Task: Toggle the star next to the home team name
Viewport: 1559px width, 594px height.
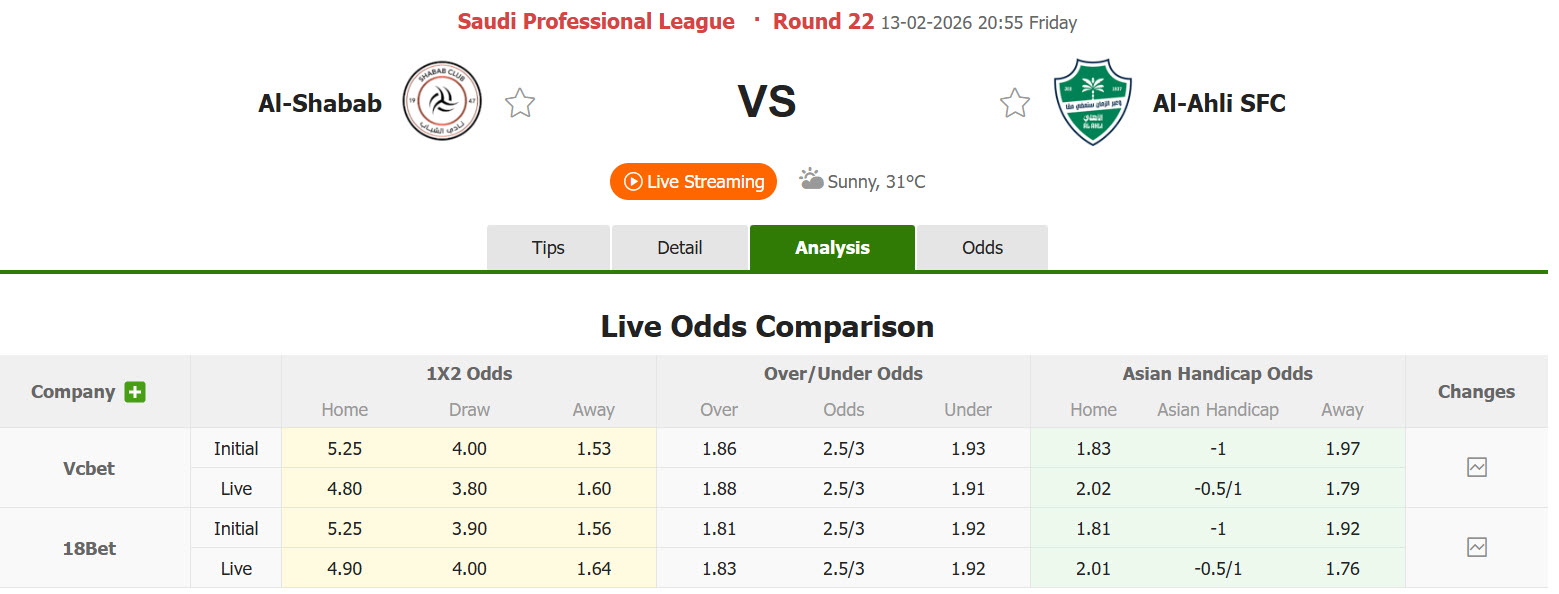Action: (x=519, y=102)
